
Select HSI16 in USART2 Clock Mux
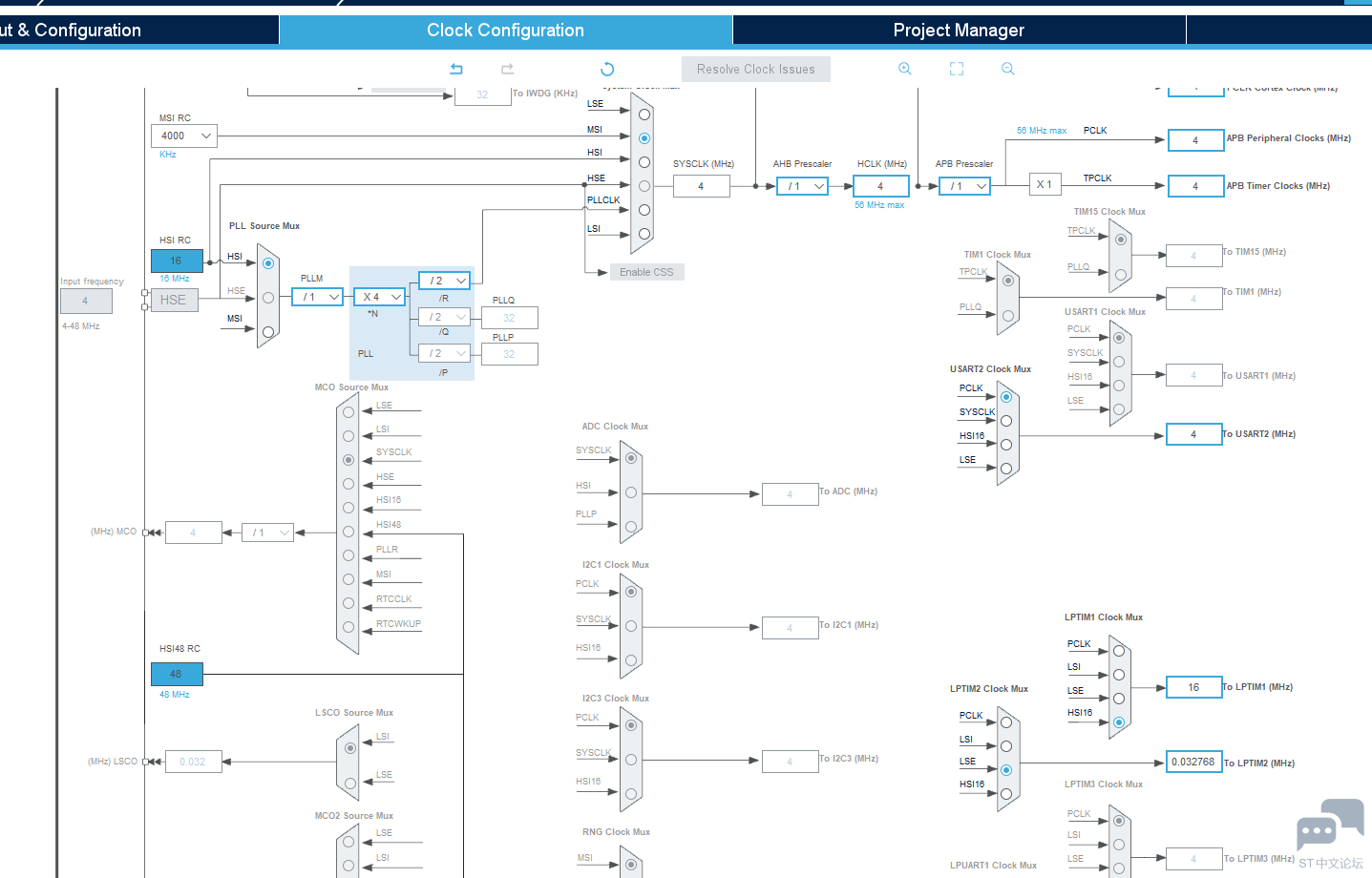click(x=1006, y=445)
